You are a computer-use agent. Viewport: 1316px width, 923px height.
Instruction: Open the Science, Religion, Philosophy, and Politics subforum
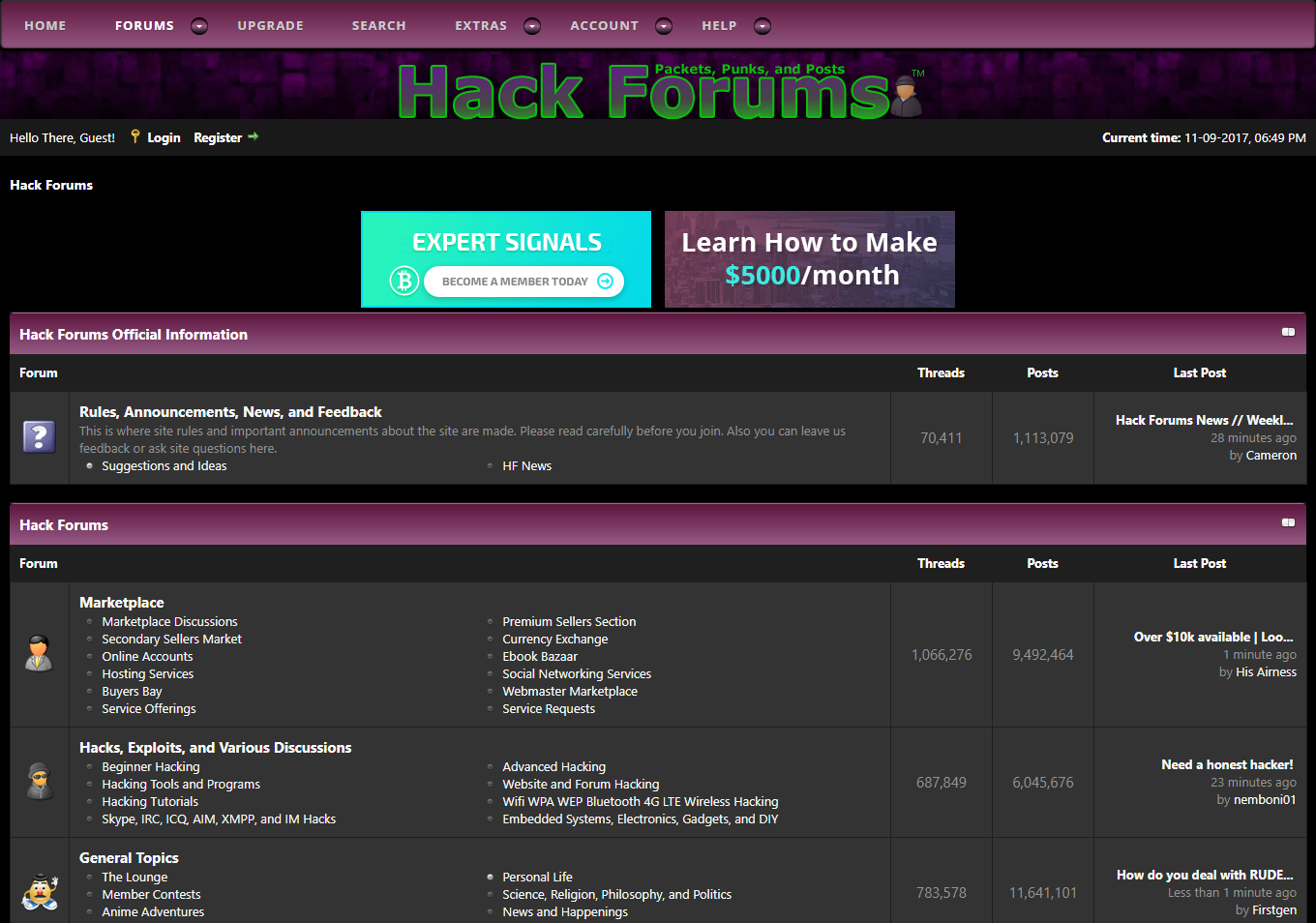pyautogui.click(x=617, y=895)
